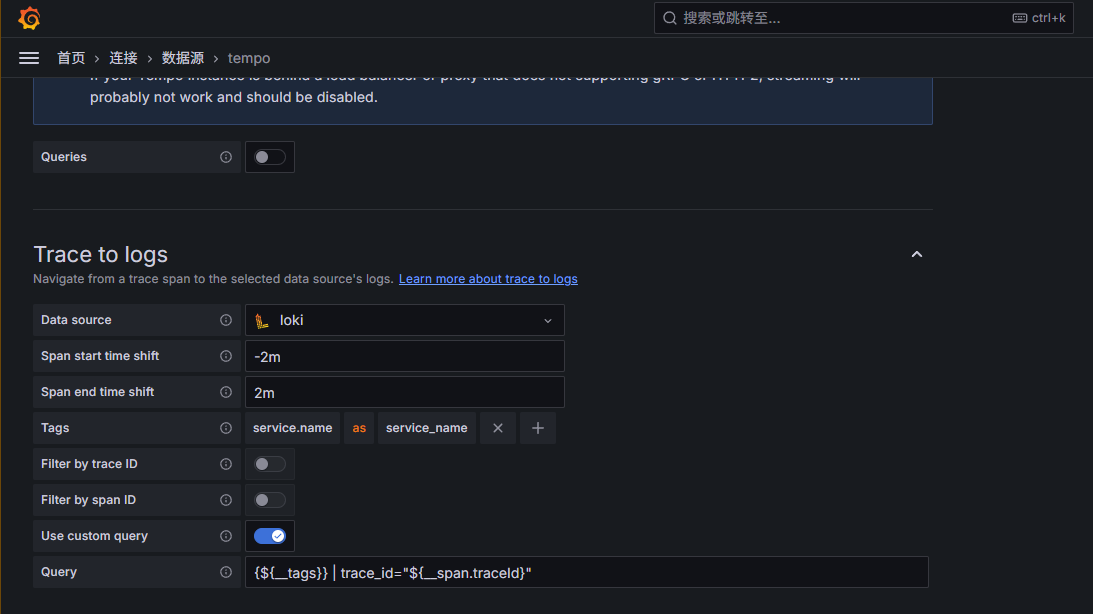
Task: Click the Grafana logo icon
Action: 29,18
